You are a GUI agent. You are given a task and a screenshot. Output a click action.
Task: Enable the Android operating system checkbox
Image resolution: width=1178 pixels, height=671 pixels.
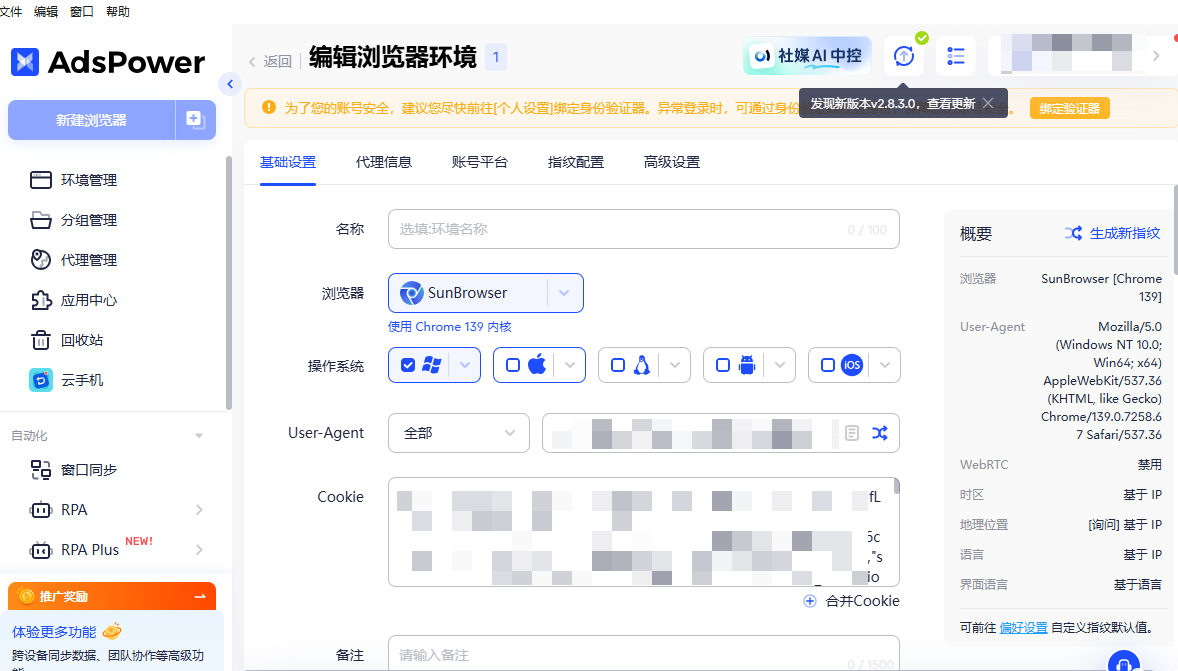723,365
